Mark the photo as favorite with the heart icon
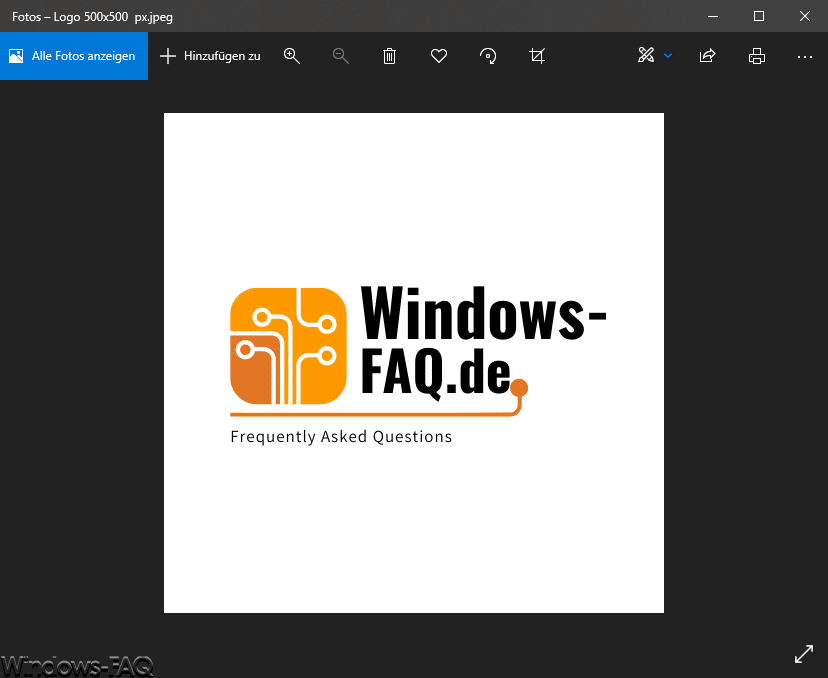This screenshot has width=828, height=678. [x=439, y=55]
